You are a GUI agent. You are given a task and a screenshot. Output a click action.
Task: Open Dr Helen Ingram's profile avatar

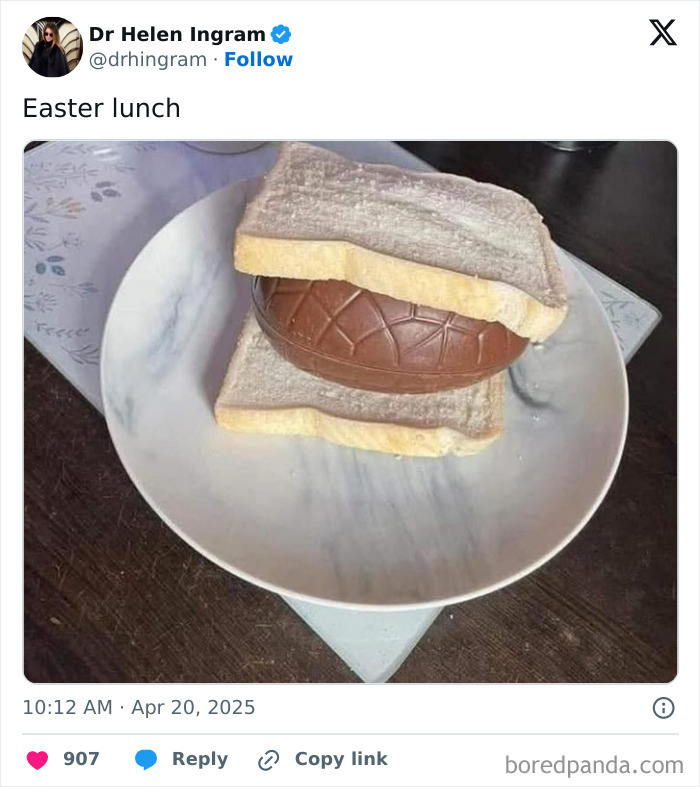point(52,46)
